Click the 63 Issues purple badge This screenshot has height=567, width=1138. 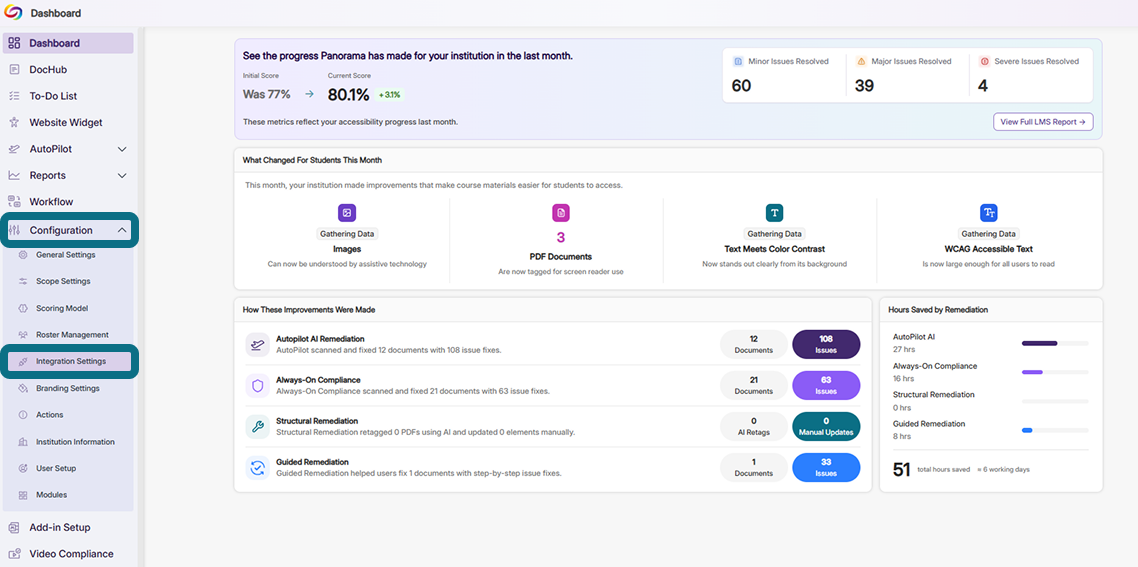tap(826, 386)
